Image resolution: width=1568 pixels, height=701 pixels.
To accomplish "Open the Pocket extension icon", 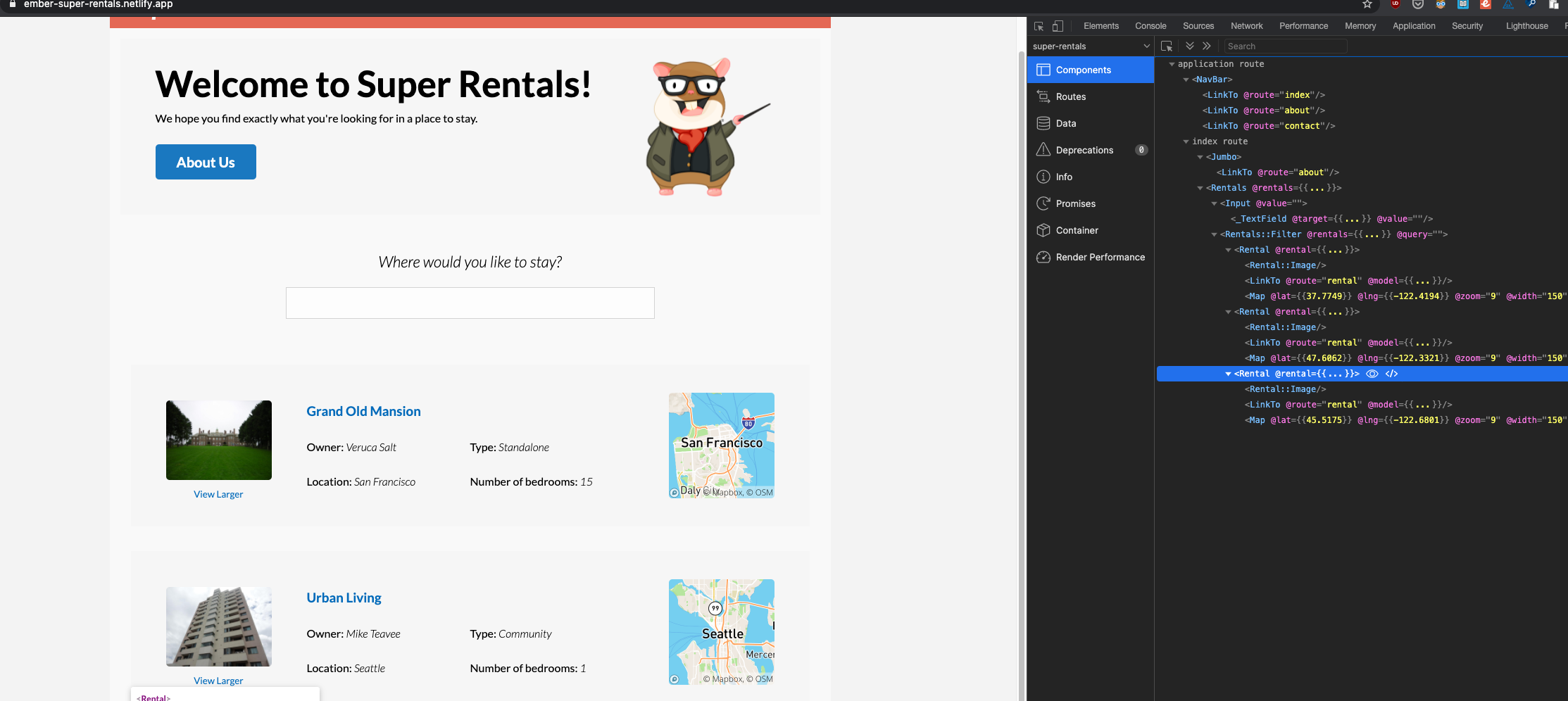I will tap(1418, 4).
